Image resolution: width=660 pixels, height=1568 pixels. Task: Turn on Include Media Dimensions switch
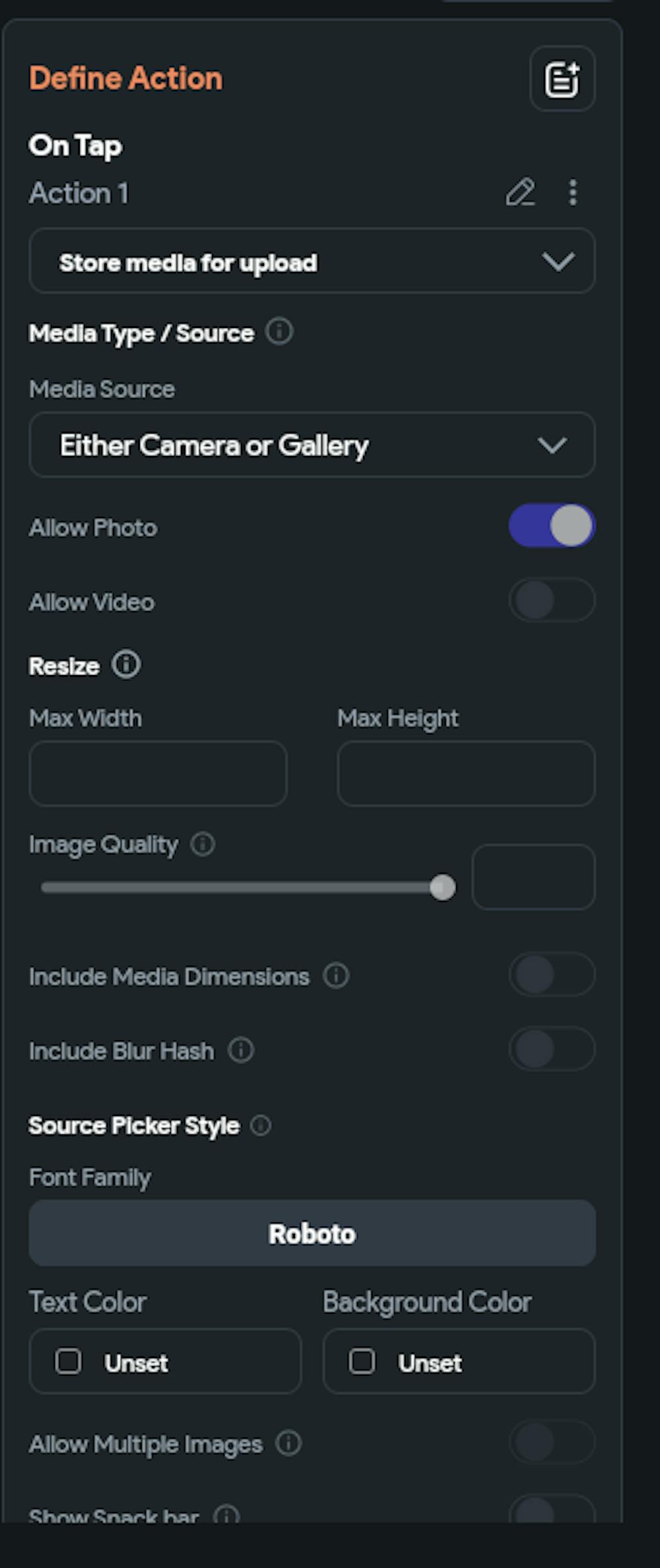pos(552,974)
